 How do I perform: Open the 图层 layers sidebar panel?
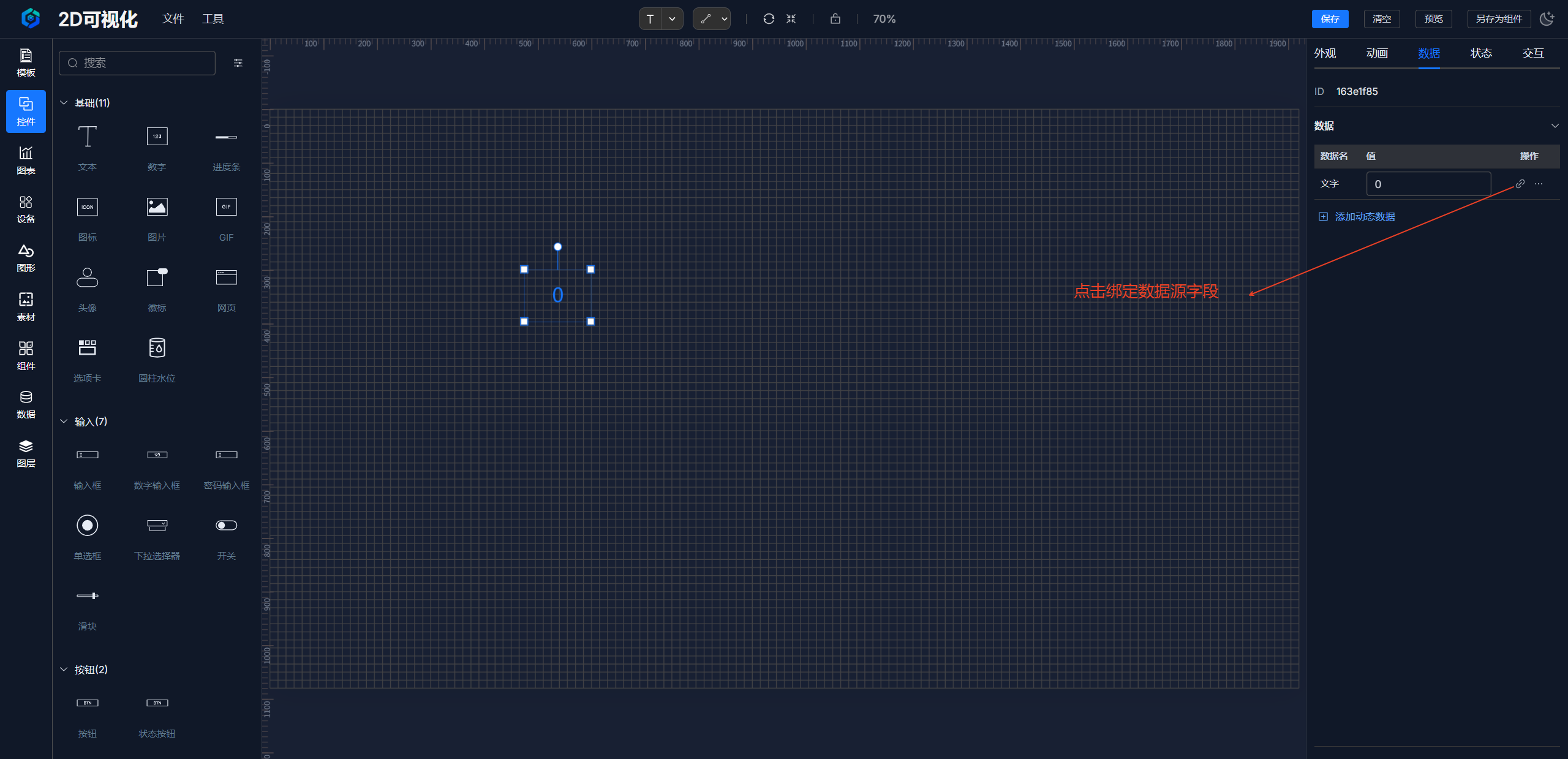click(x=26, y=453)
